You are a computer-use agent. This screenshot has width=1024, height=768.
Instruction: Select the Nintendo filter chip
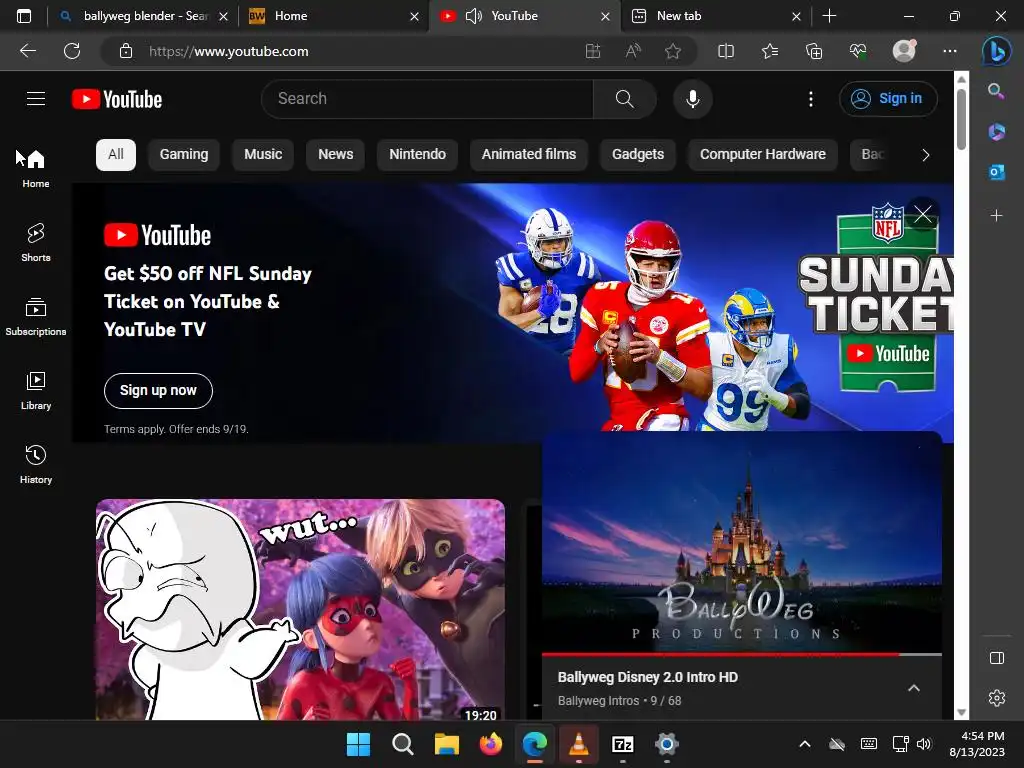pyautogui.click(x=417, y=155)
